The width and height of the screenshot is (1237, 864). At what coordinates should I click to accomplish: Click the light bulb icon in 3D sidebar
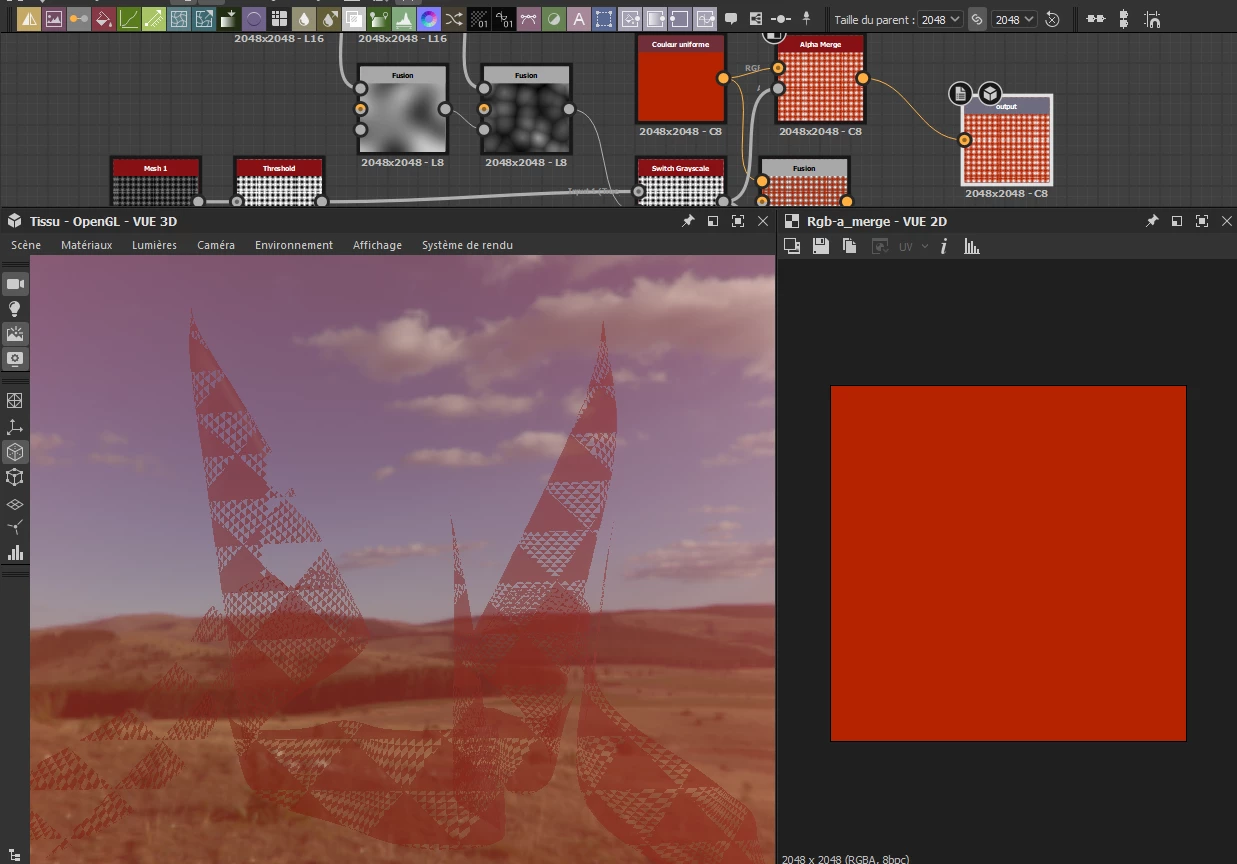15,309
